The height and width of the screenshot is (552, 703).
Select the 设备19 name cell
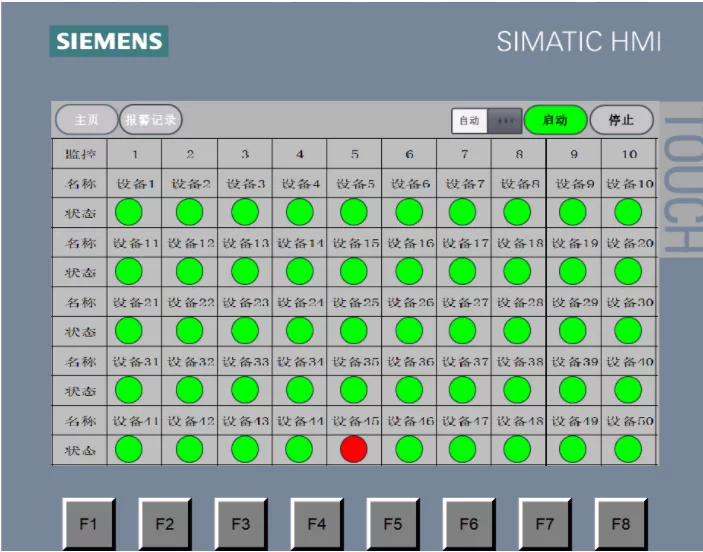click(574, 243)
